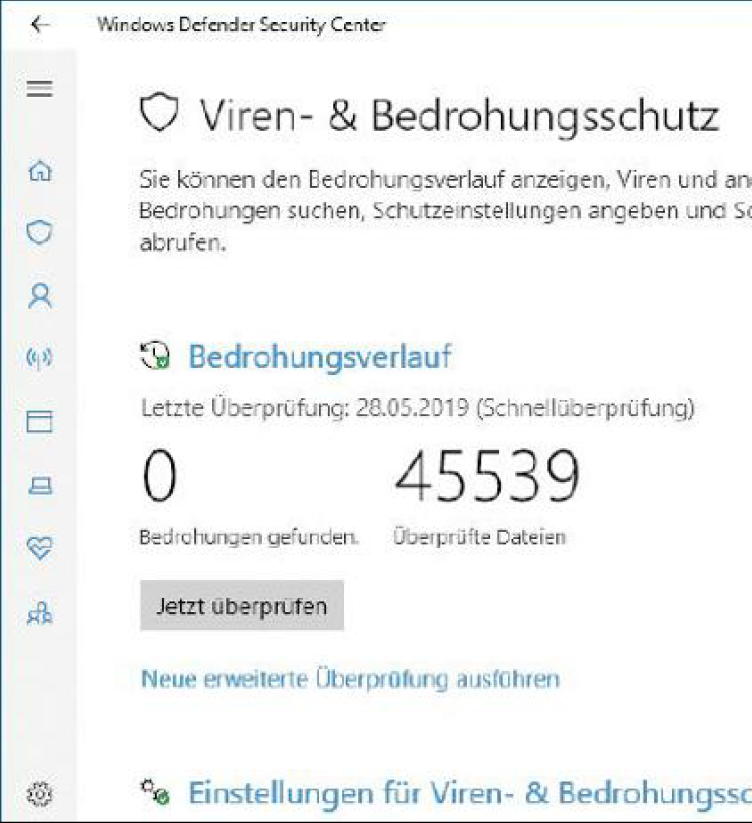Open account protection person icon
Screen dimensions: 752x823
pyautogui.click(x=40, y=296)
